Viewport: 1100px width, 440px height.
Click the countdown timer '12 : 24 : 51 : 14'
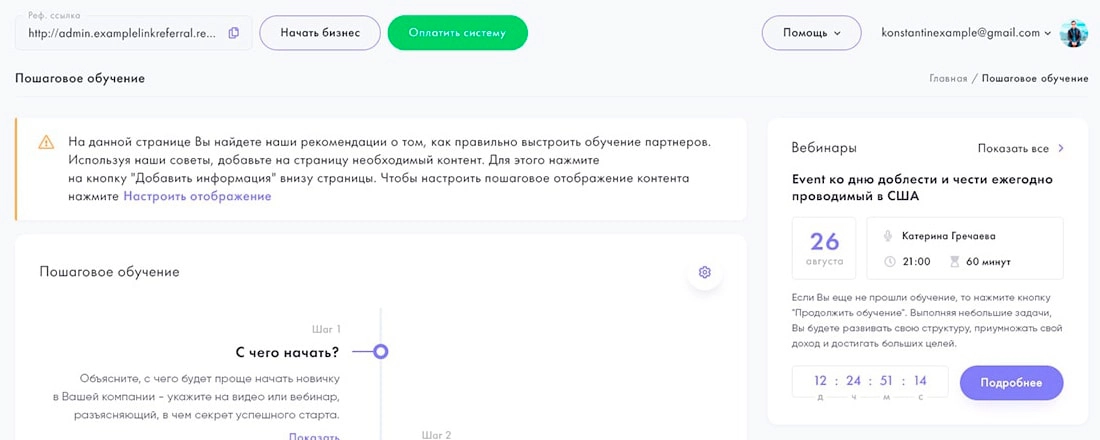870,384
